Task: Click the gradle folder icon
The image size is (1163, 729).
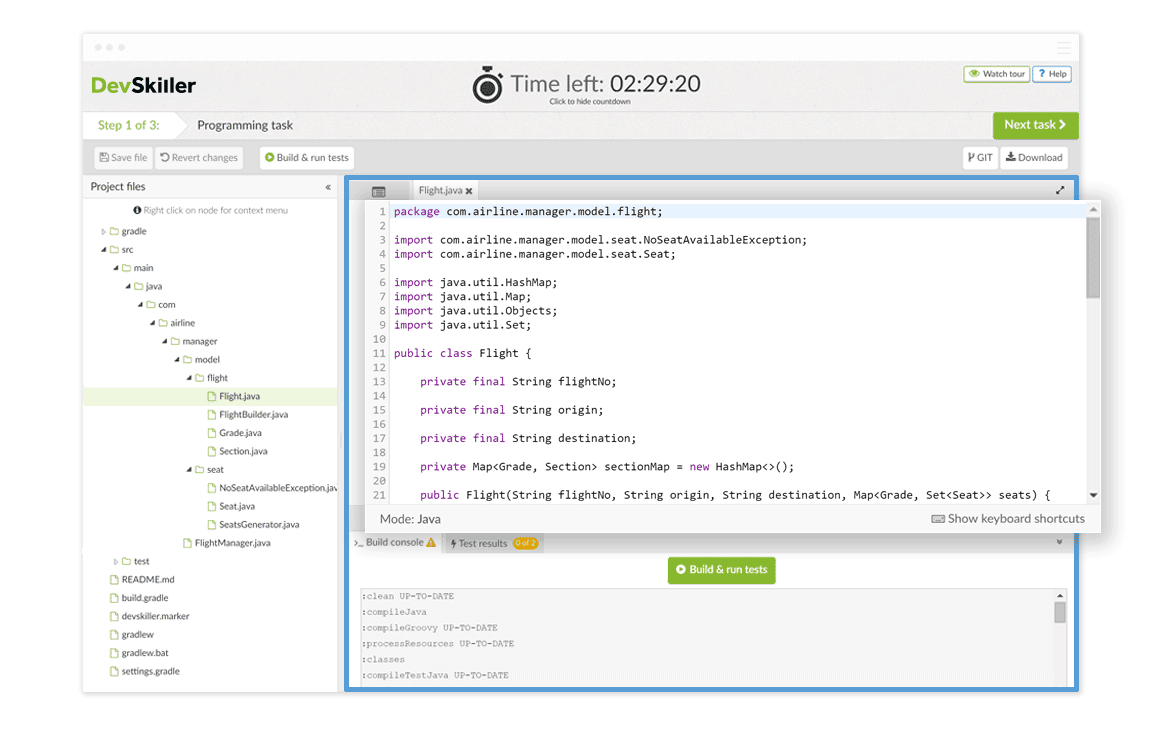Action: click(x=114, y=231)
